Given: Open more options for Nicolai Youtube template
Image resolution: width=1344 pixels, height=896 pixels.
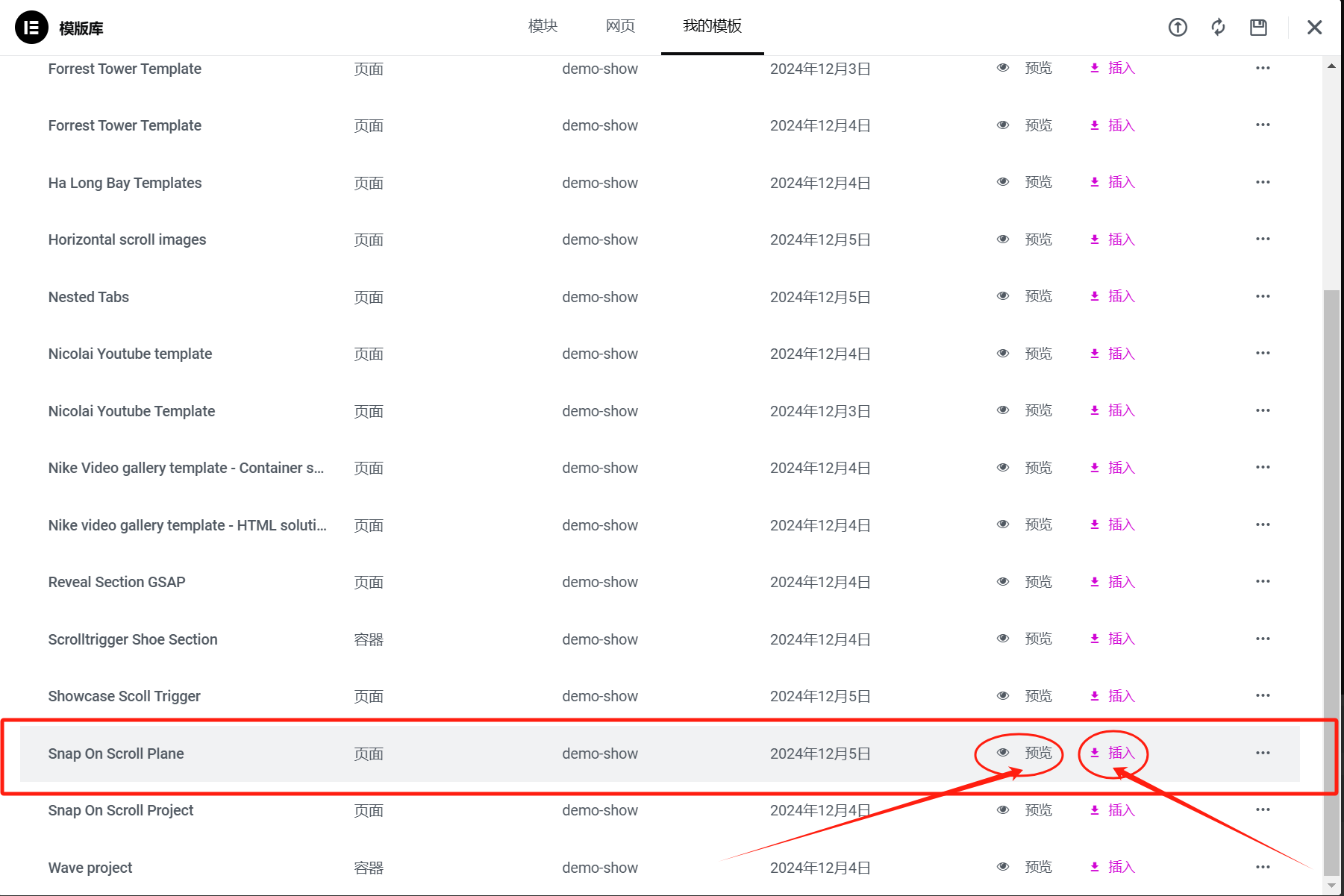Looking at the screenshot, I should (x=1263, y=353).
